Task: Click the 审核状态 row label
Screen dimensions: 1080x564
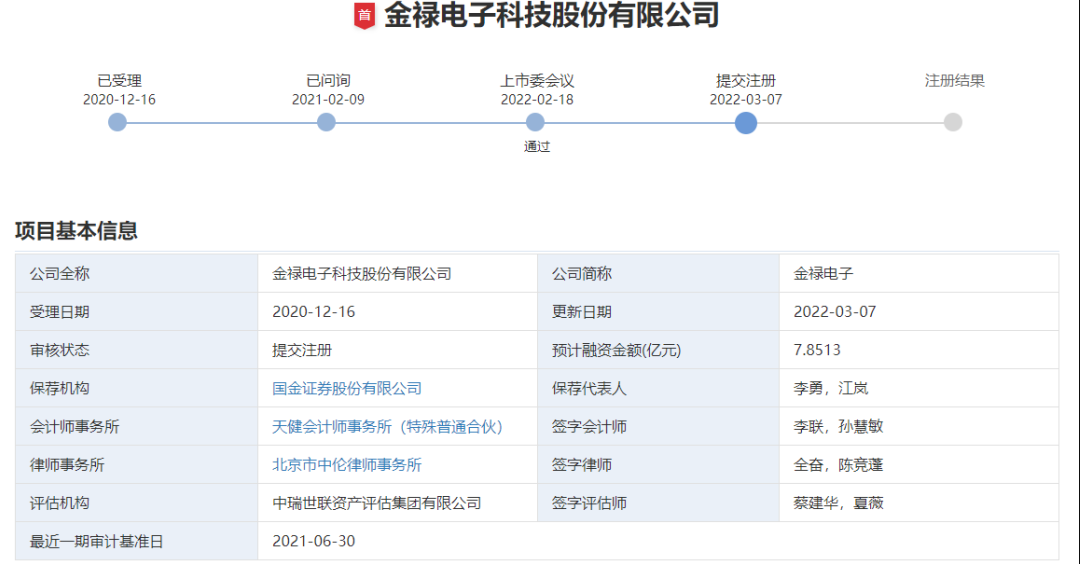Action: click(60, 350)
